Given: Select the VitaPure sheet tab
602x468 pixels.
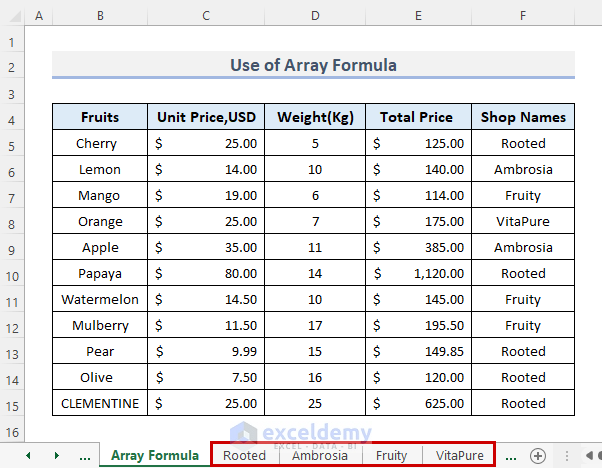Looking at the screenshot, I should [x=460, y=455].
